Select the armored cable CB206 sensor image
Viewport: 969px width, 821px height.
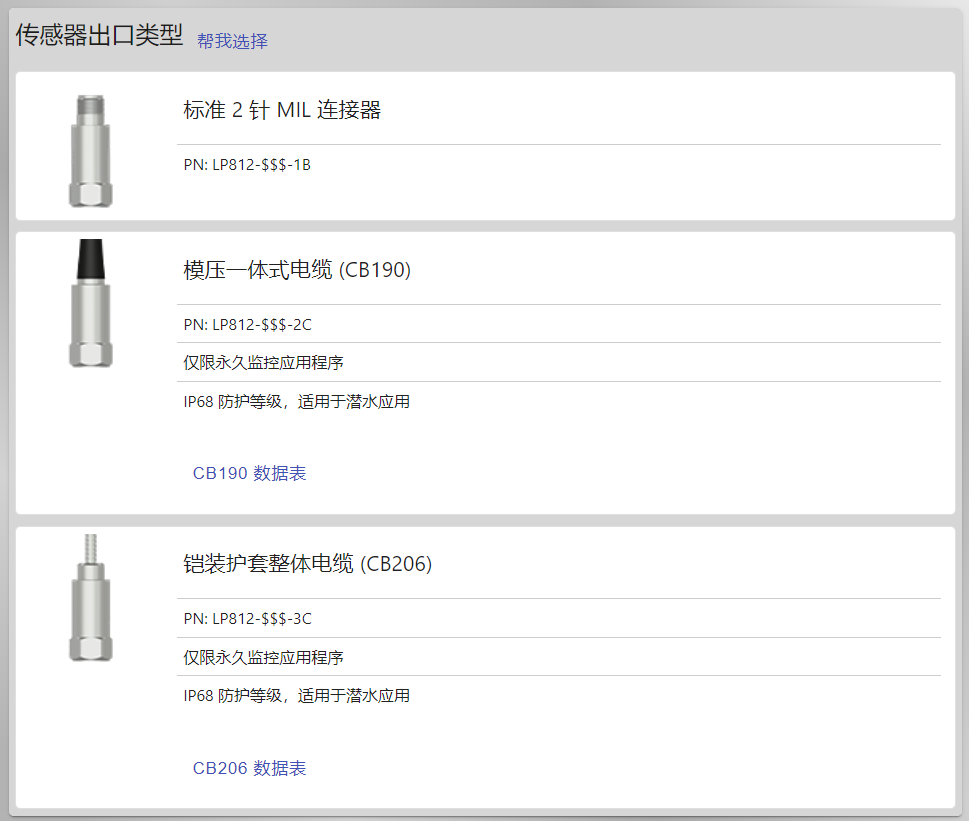90,597
